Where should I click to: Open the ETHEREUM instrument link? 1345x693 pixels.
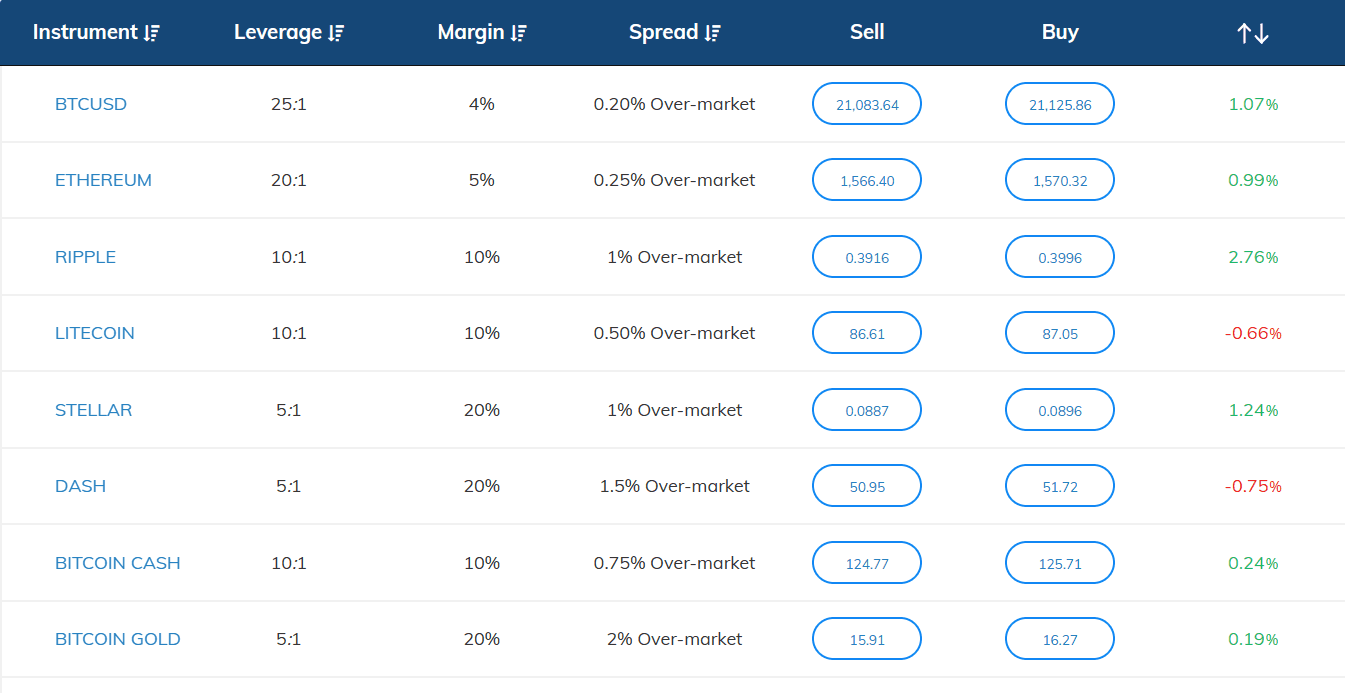pyautogui.click(x=103, y=180)
